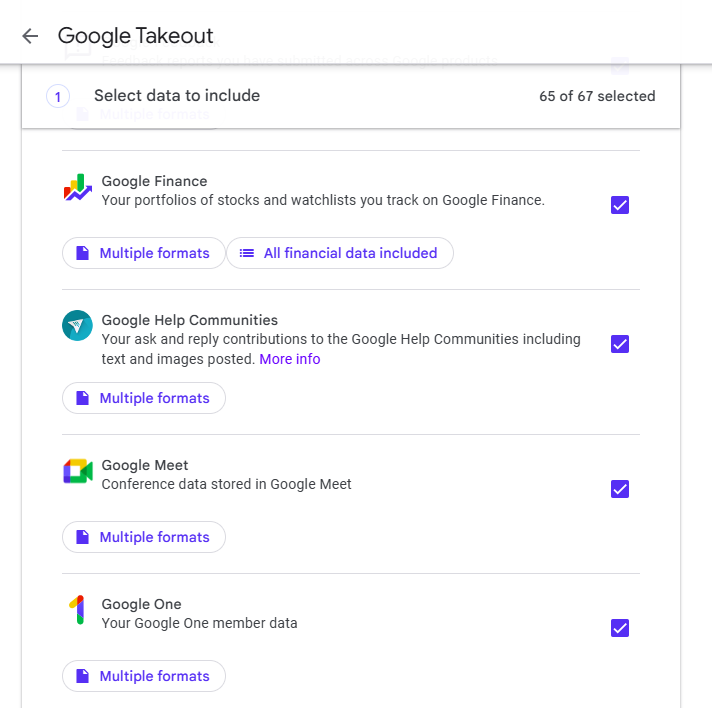Open Multiple formats for Google Help Communities
The height and width of the screenshot is (708, 712).
(x=143, y=399)
